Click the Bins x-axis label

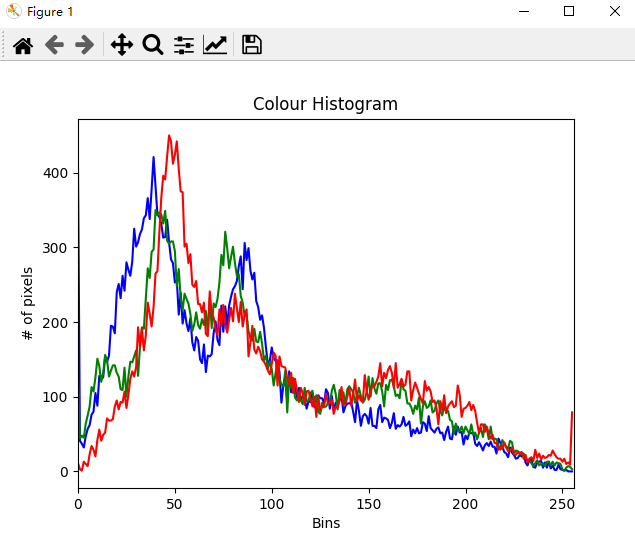pyautogui.click(x=326, y=523)
